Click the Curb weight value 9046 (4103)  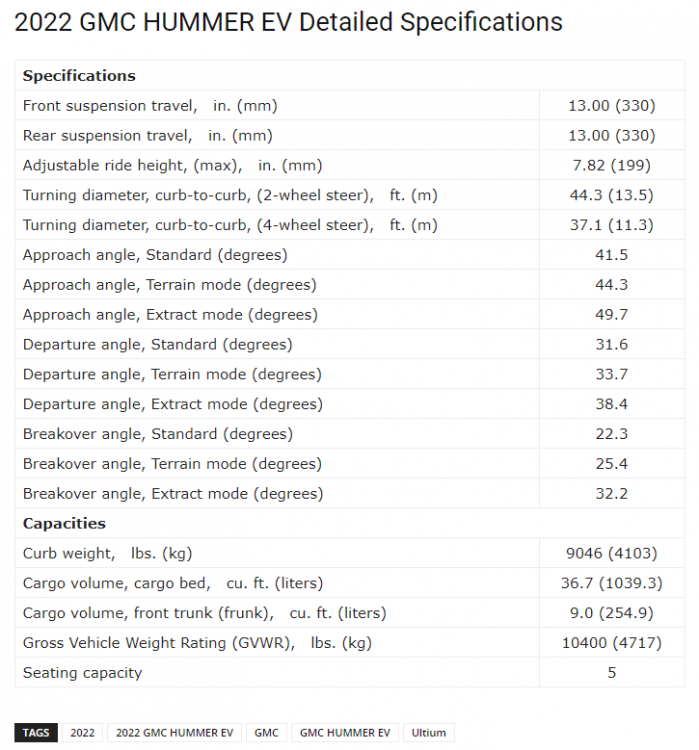[x=612, y=553]
